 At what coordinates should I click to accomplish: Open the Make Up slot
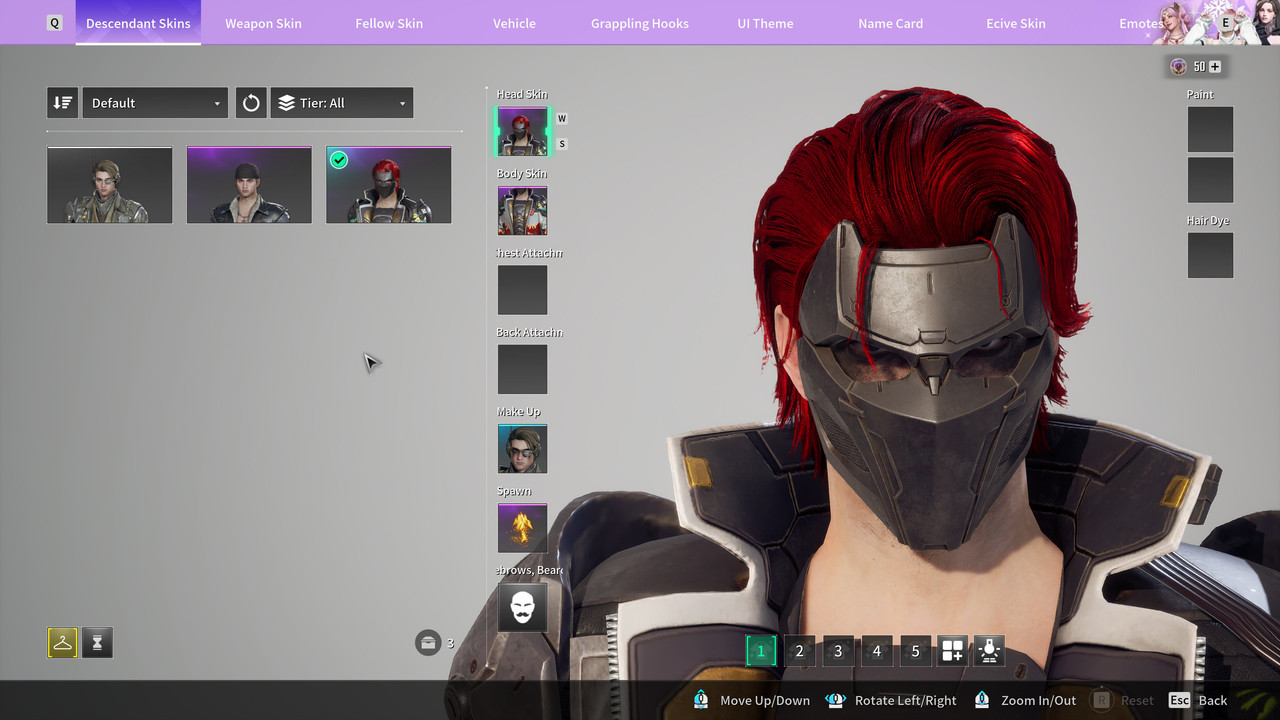pos(522,449)
